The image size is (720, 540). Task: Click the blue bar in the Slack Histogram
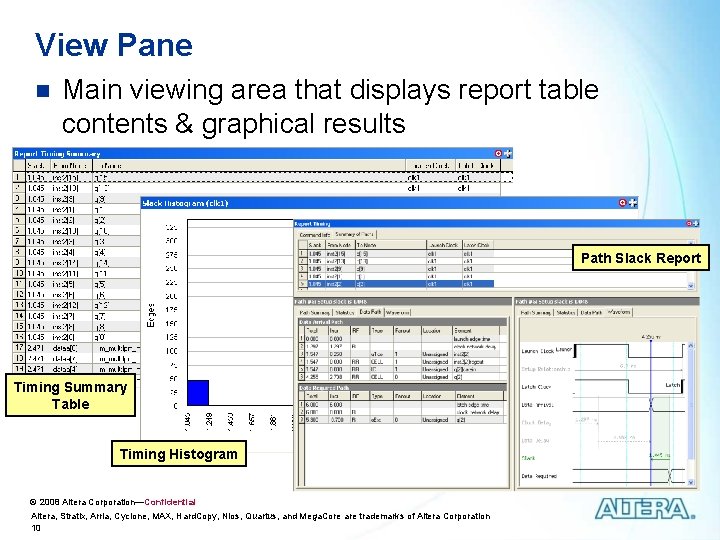pyautogui.click(x=198, y=393)
